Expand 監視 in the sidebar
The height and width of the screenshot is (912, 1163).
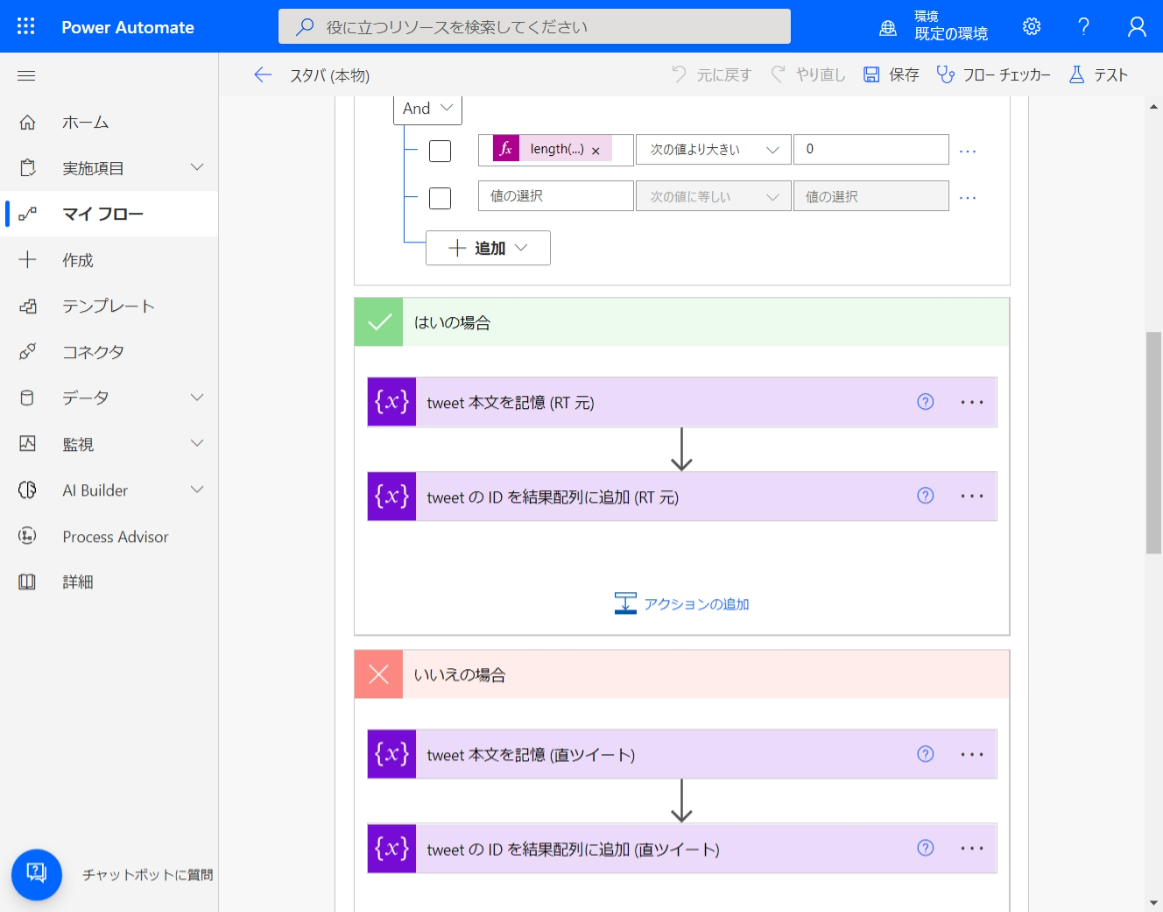pyautogui.click(x=197, y=443)
